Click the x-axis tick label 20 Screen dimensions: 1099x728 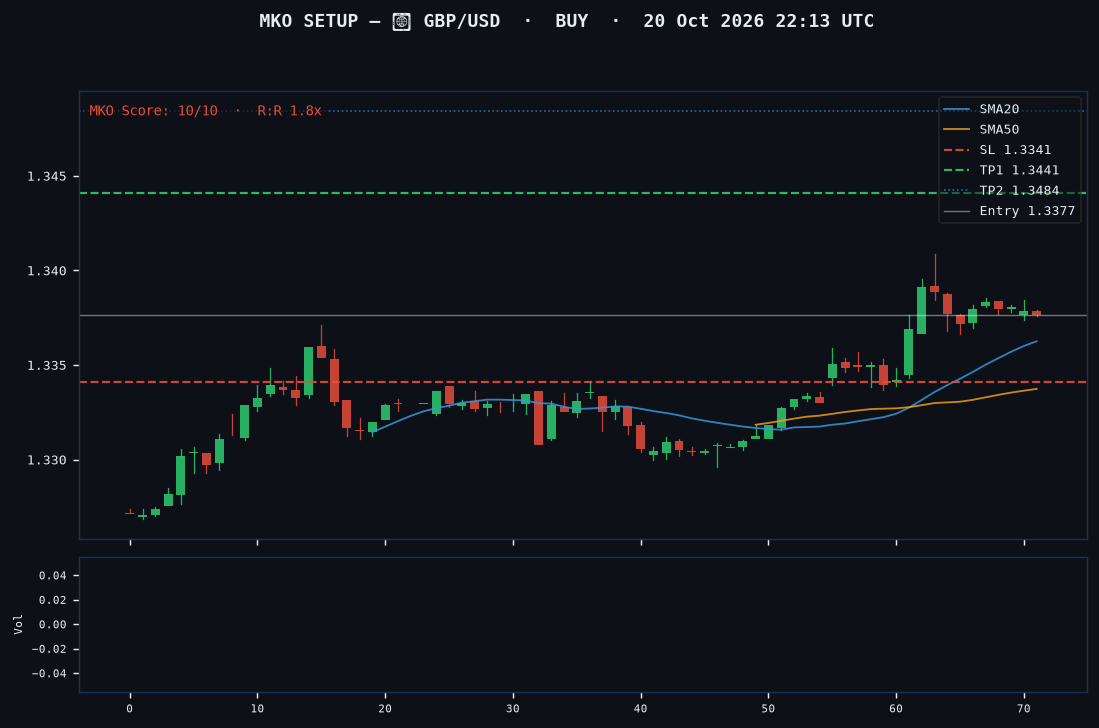click(x=385, y=708)
